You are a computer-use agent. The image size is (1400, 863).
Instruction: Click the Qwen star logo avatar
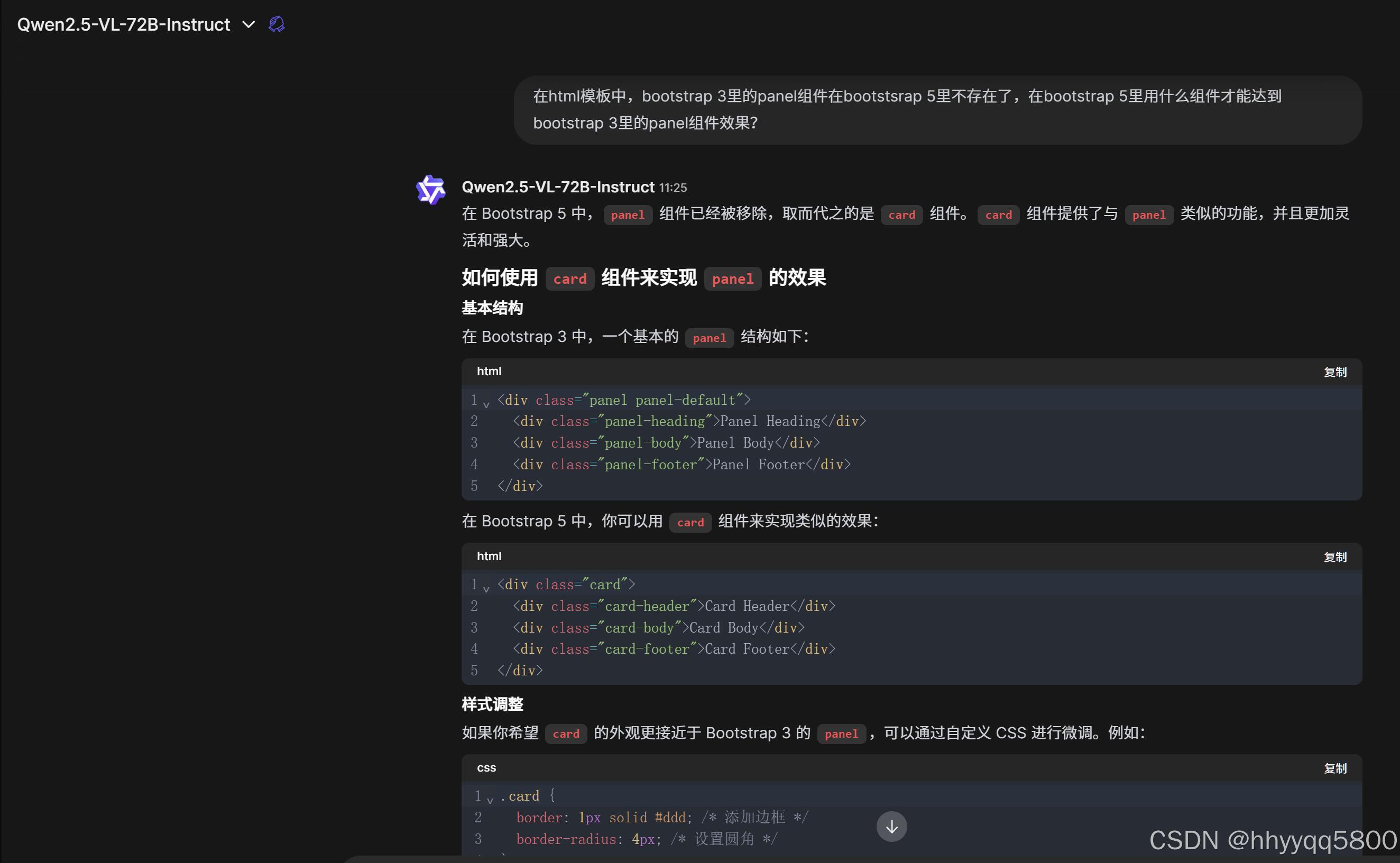click(x=430, y=190)
